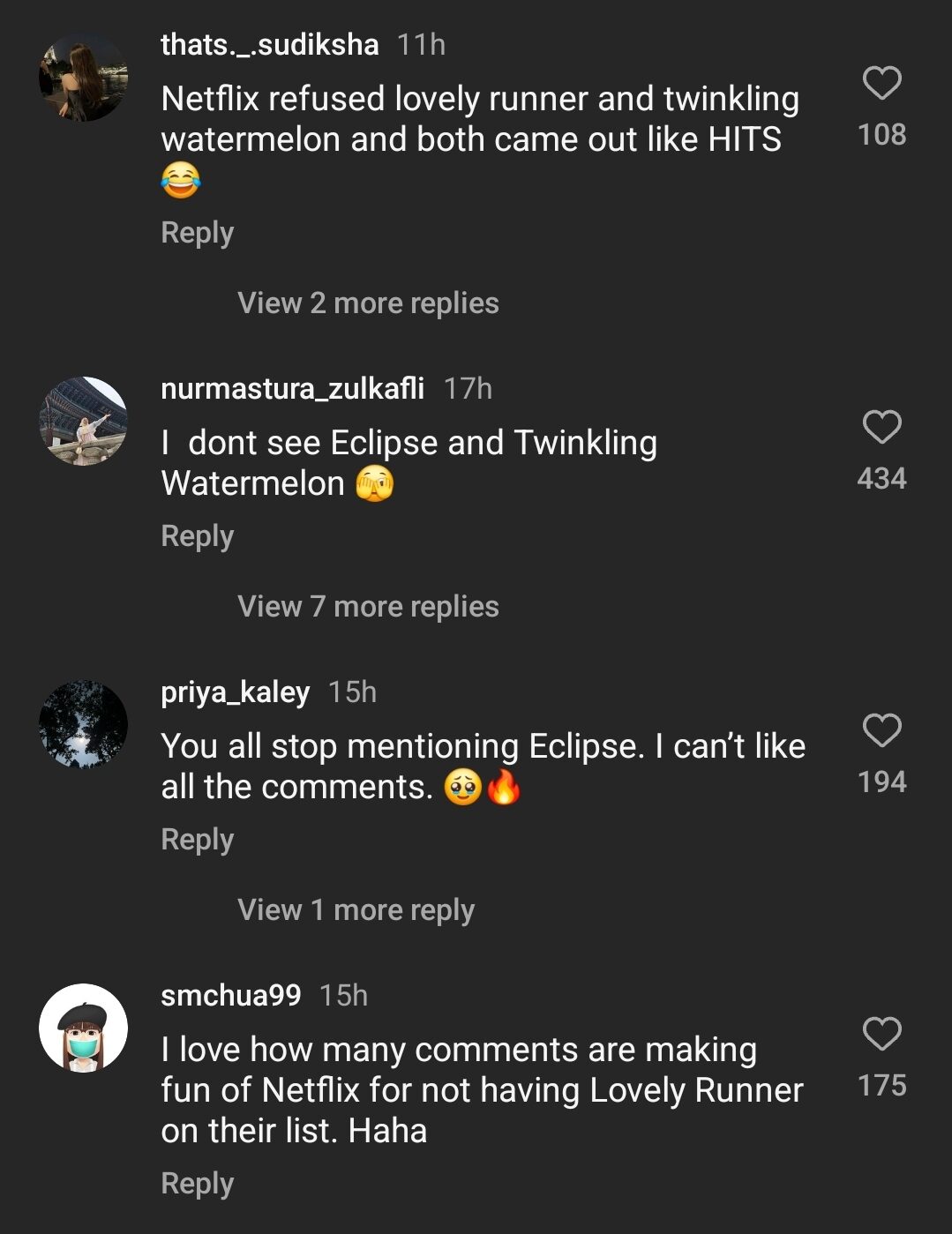The height and width of the screenshot is (1234, 952).
Task: Select the username priya_kaley
Action: [235, 692]
